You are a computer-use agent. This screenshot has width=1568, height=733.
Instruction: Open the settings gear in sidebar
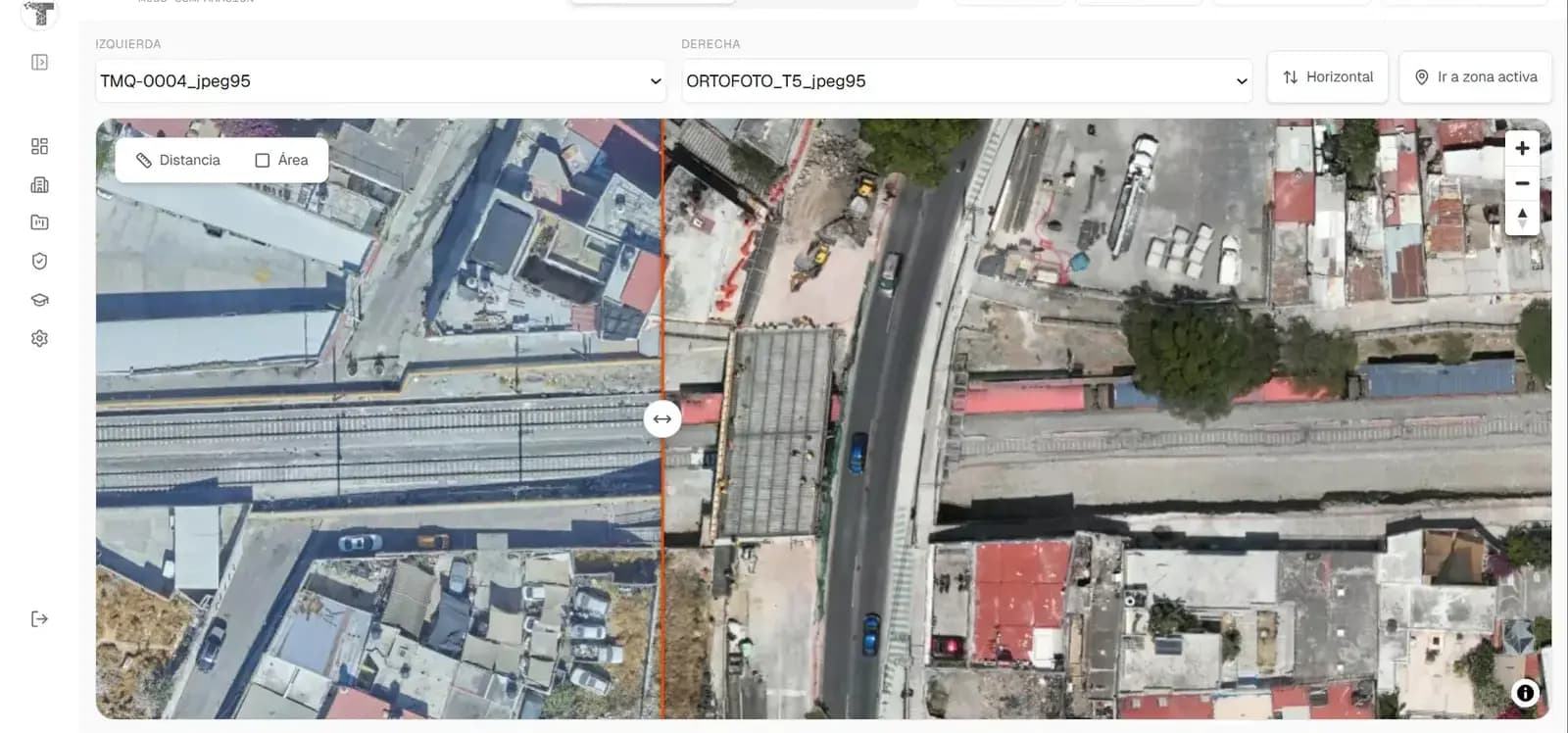39,338
